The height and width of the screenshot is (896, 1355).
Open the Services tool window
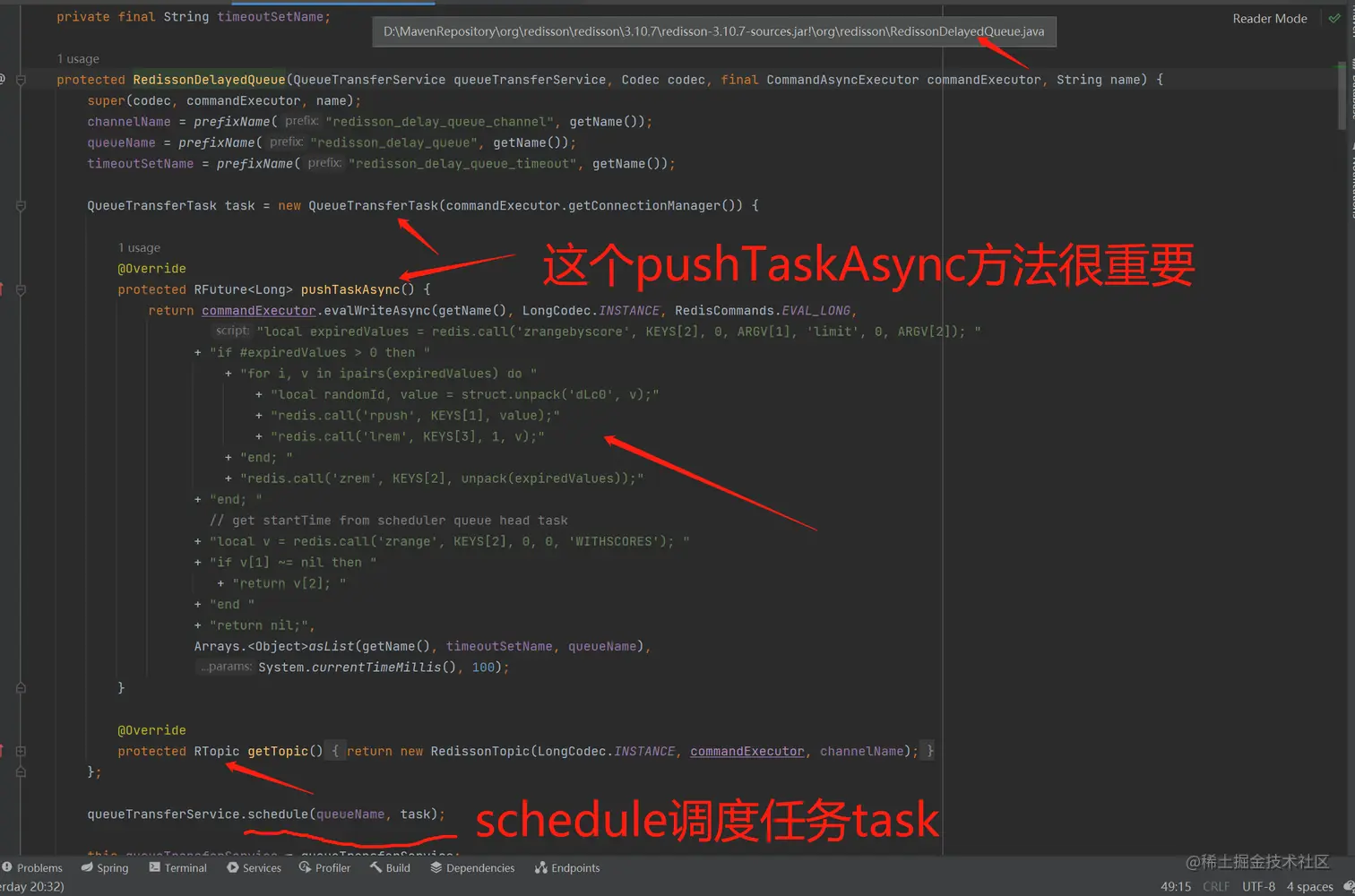255,867
